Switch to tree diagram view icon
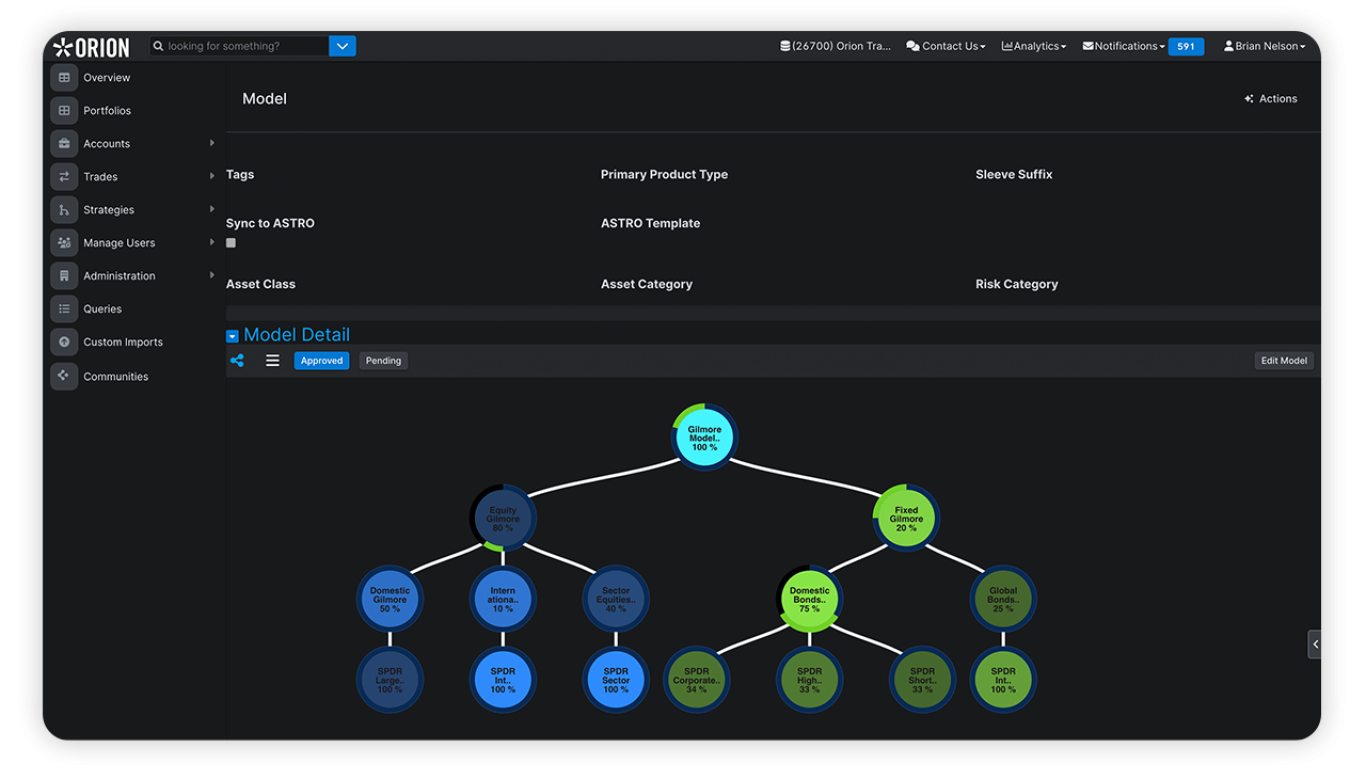This screenshot has width=1366, height=779. (x=237, y=361)
